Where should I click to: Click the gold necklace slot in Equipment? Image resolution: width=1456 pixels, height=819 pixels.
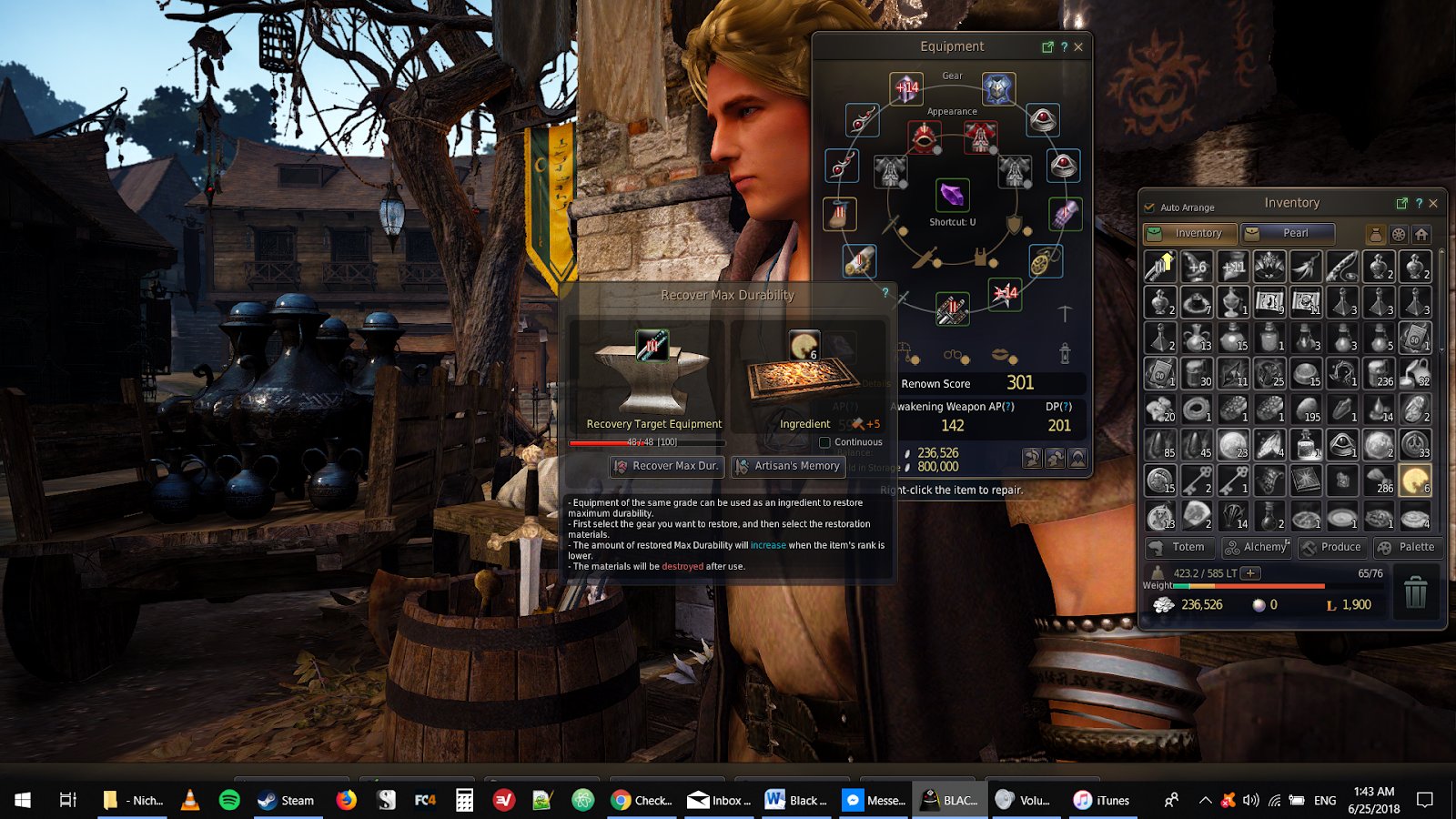pos(1046,261)
